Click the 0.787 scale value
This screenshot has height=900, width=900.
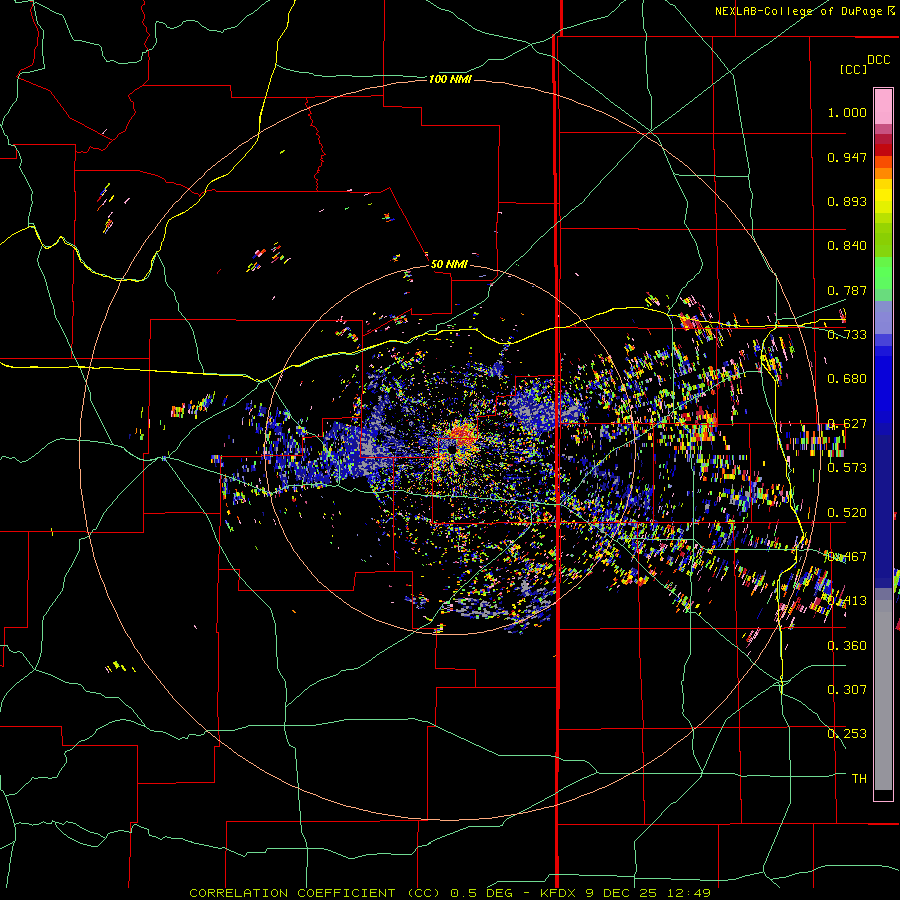pyautogui.click(x=847, y=290)
